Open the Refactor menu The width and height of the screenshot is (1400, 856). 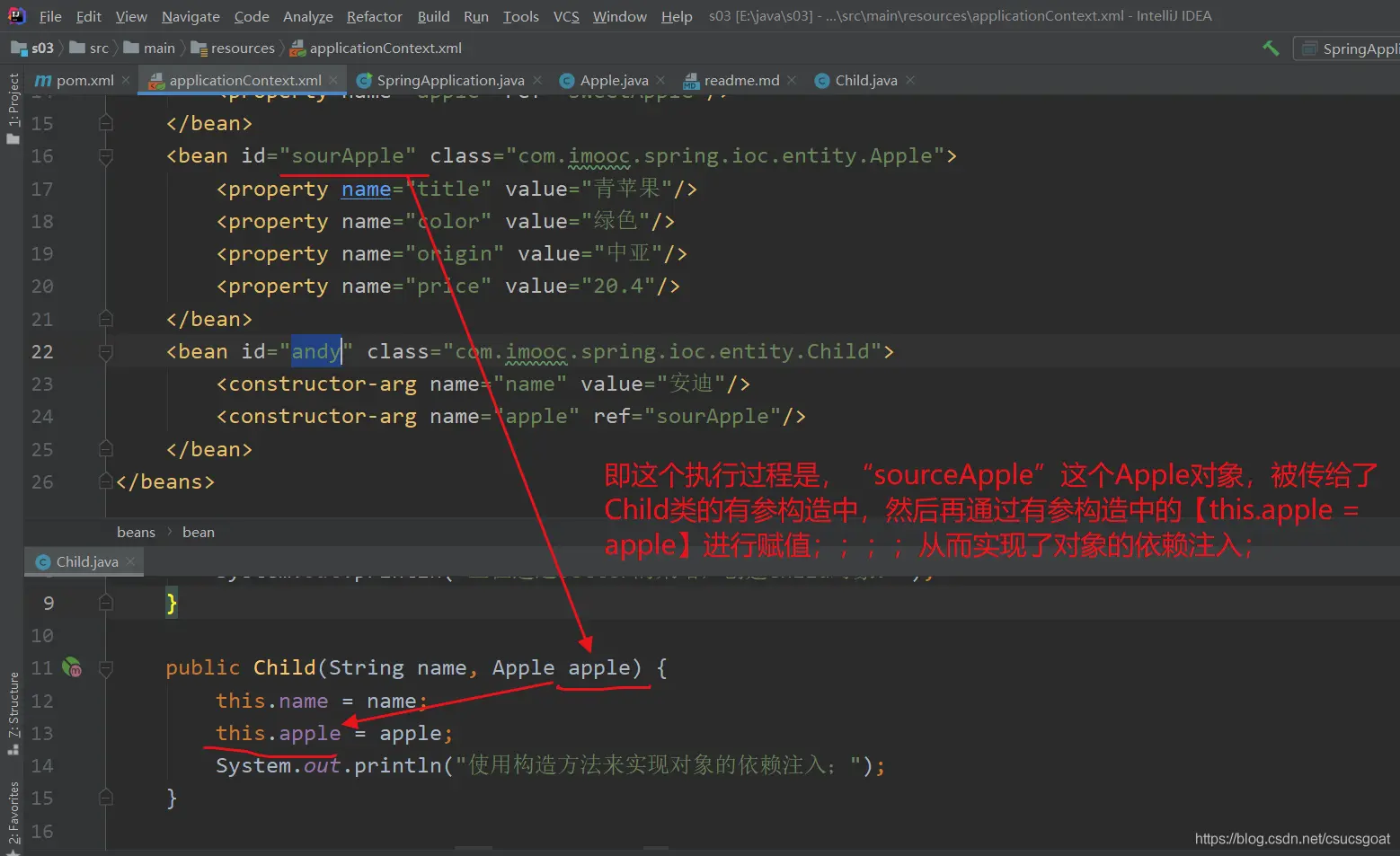click(x=374, y=16)
